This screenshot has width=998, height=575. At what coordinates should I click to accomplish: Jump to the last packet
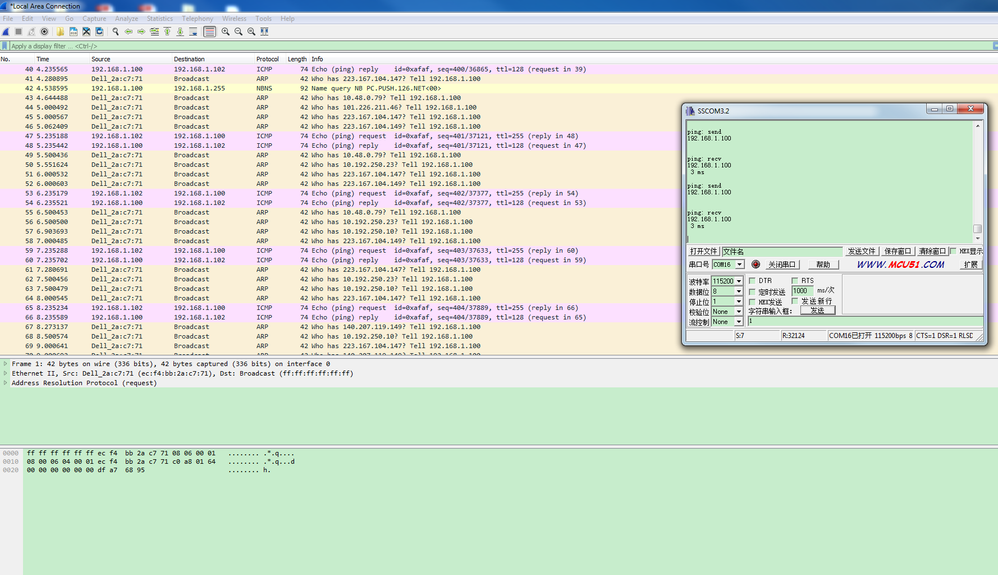tap(180, 32)
